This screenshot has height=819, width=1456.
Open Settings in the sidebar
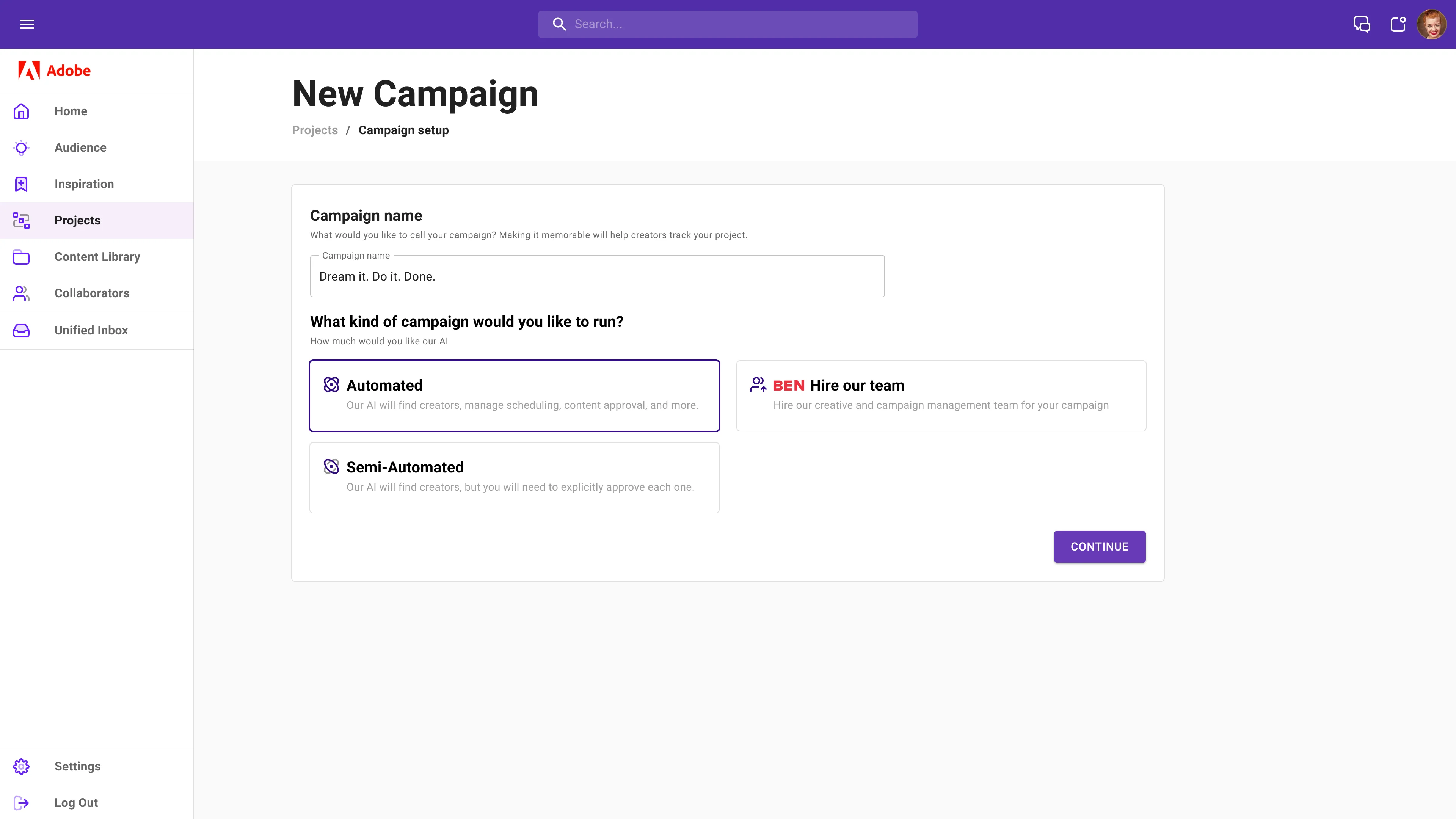pos(97,766)
